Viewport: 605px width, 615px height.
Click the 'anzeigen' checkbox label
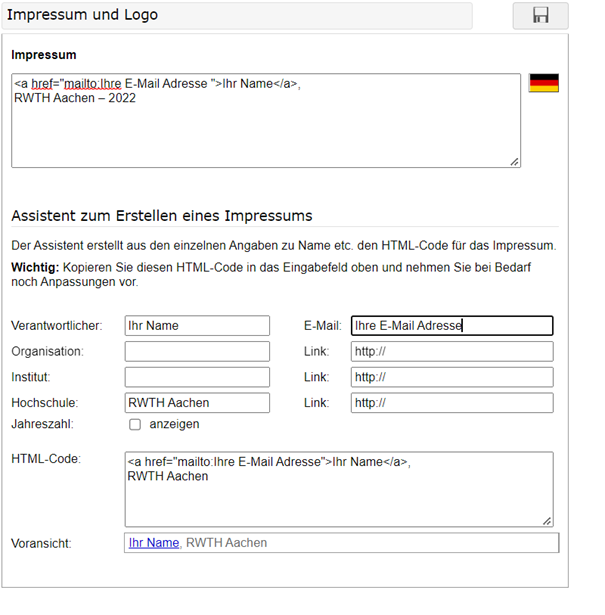click(174, 424)
